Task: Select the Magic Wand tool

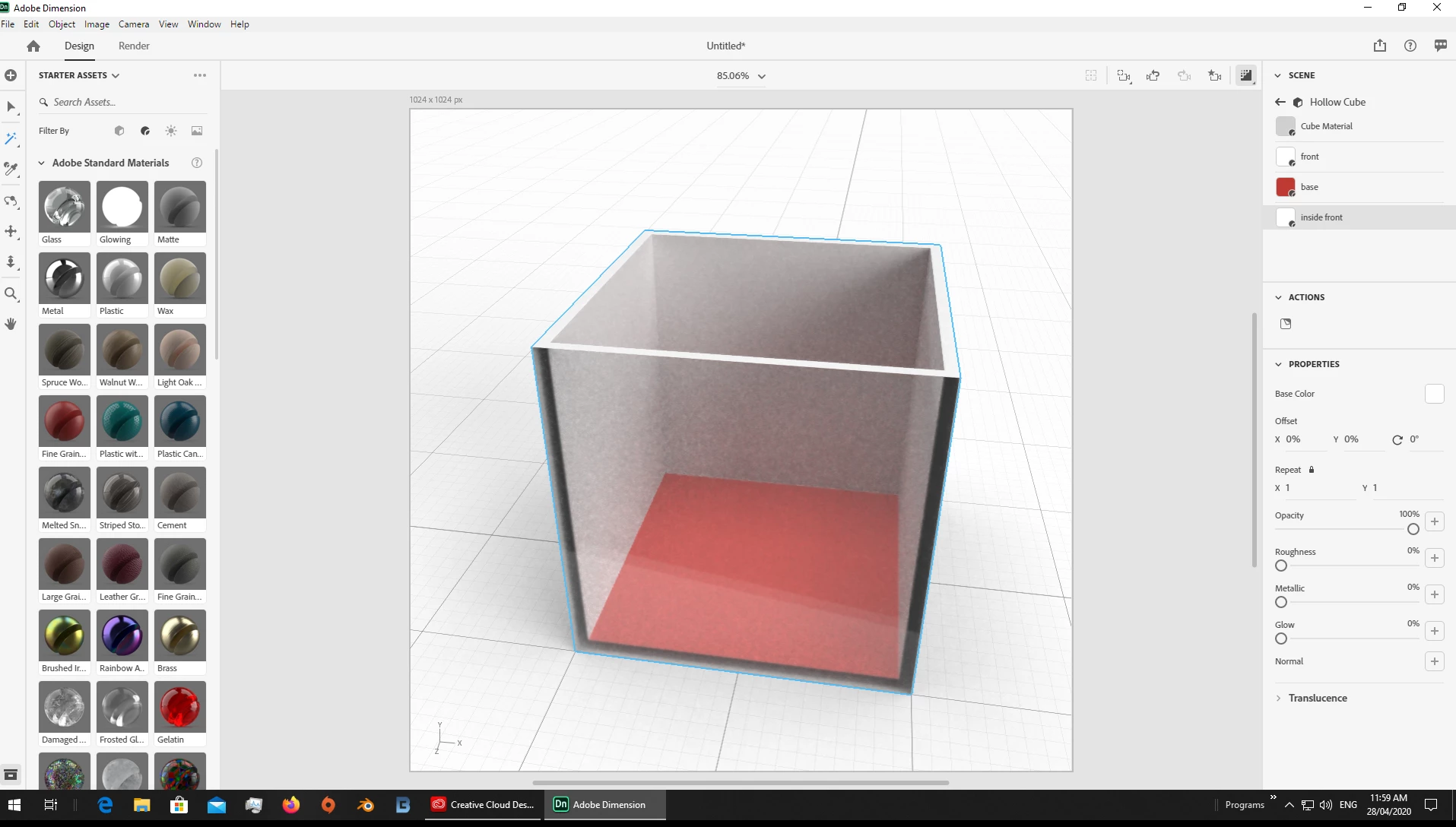Action: pos(11,138)
